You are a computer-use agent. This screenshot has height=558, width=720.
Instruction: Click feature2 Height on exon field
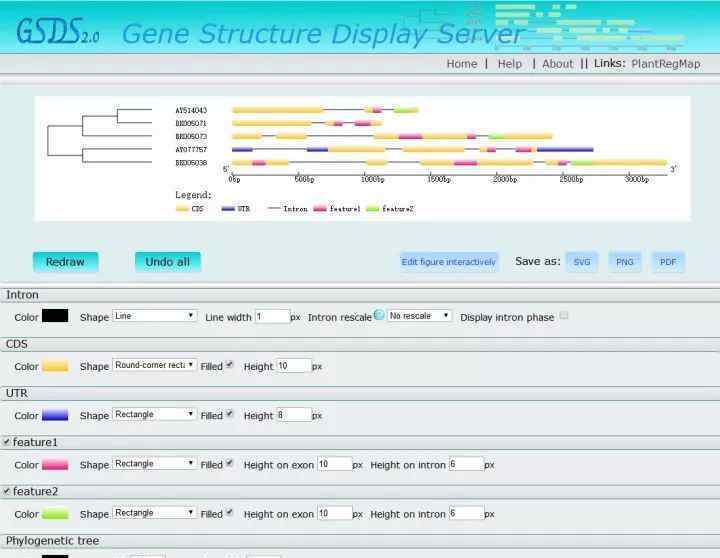pos(335,513)
